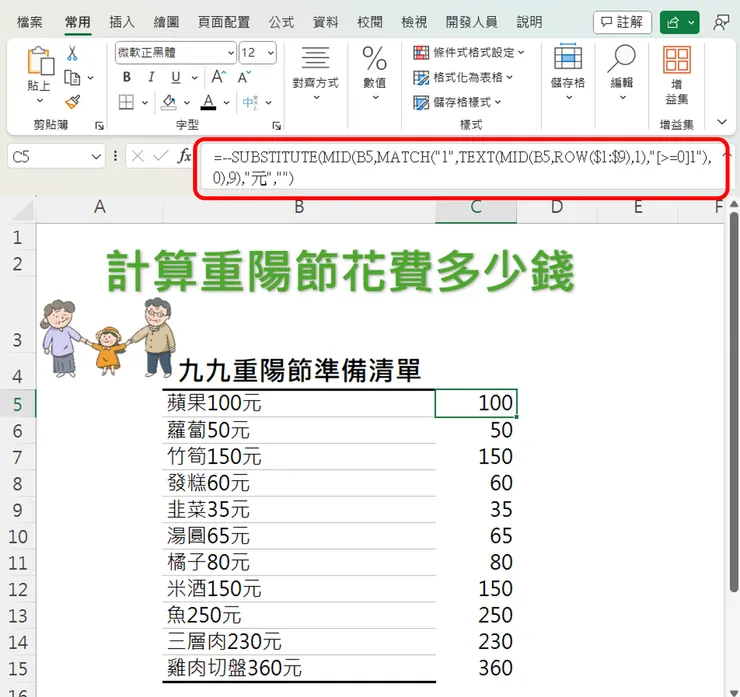This screenshot has height=697, width=740.
Task: Click the Font Color A icon
Action: 208,102
